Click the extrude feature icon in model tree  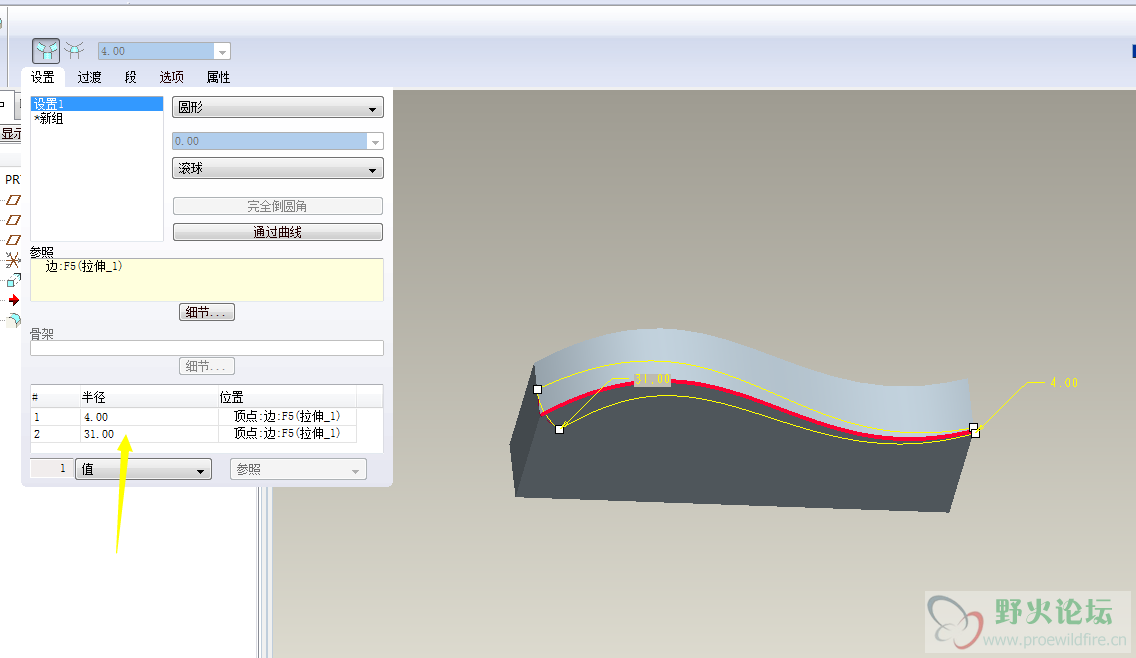14,280
